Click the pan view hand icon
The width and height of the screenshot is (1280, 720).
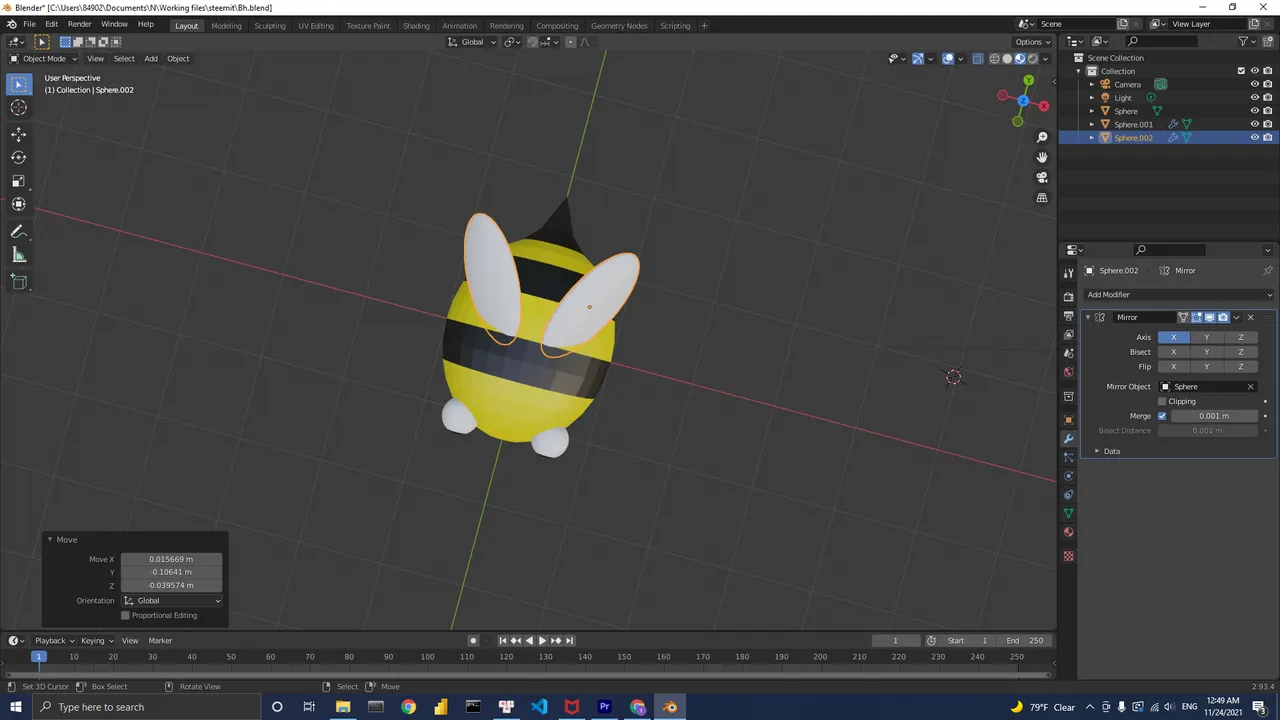[1042, 157]
